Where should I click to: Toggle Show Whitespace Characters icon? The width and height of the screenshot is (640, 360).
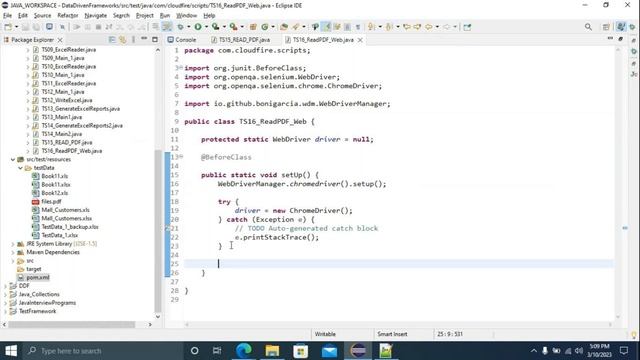[358, 27]
